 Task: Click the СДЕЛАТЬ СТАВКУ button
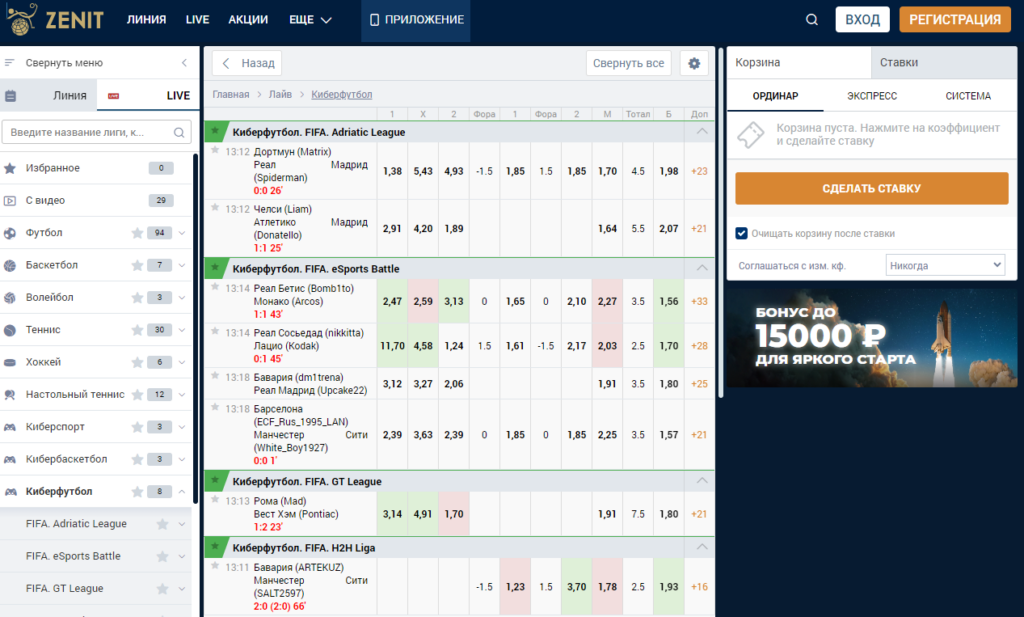click(x=872, y=189)
